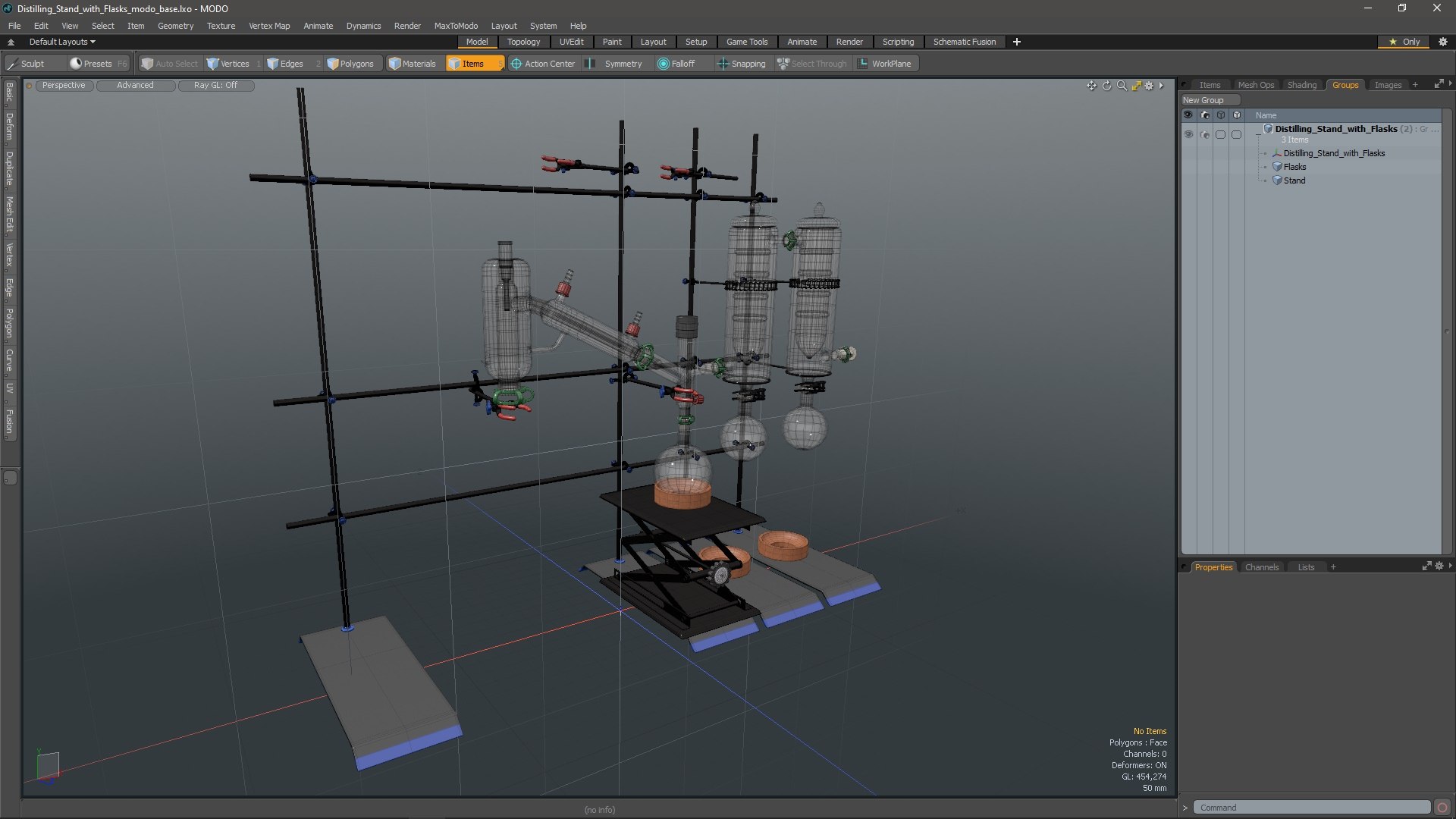The height and width of the screenshot is (819, 1456).
Task: Open viewport settings gear
Action: pos(1149,86)
